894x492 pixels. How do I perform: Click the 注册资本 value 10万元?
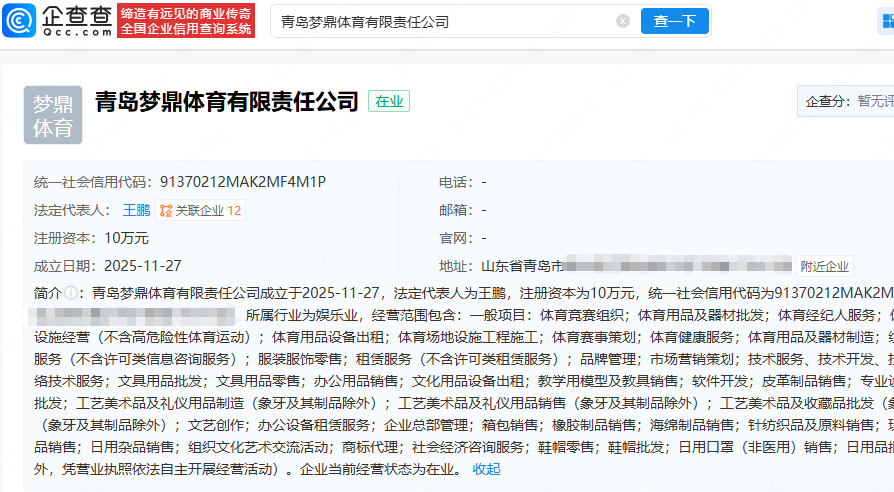click(126, 238)
